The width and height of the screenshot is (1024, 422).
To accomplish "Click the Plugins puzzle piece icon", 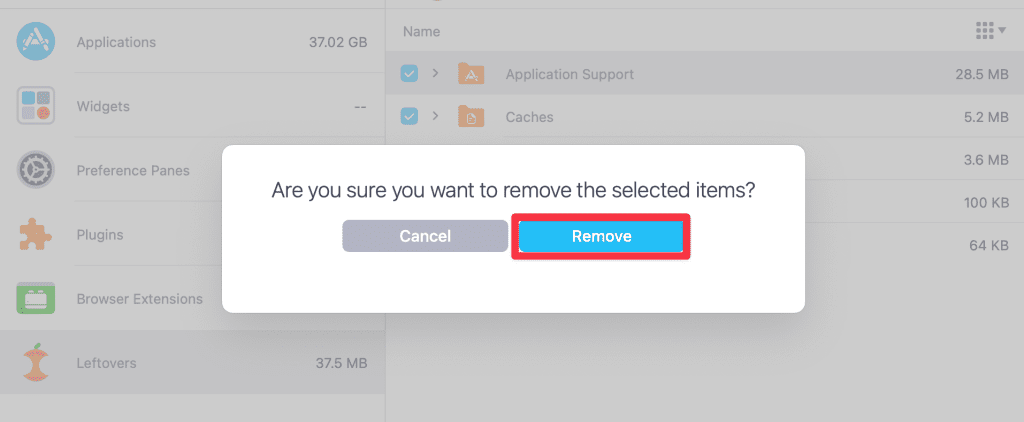I will click(36, 234).
